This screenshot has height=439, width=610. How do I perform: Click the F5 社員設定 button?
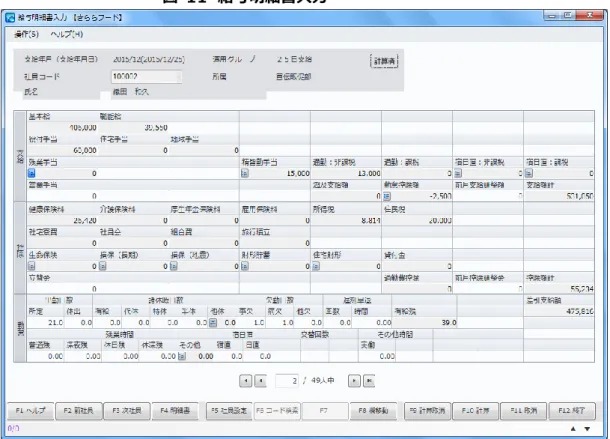pos(229,411)
